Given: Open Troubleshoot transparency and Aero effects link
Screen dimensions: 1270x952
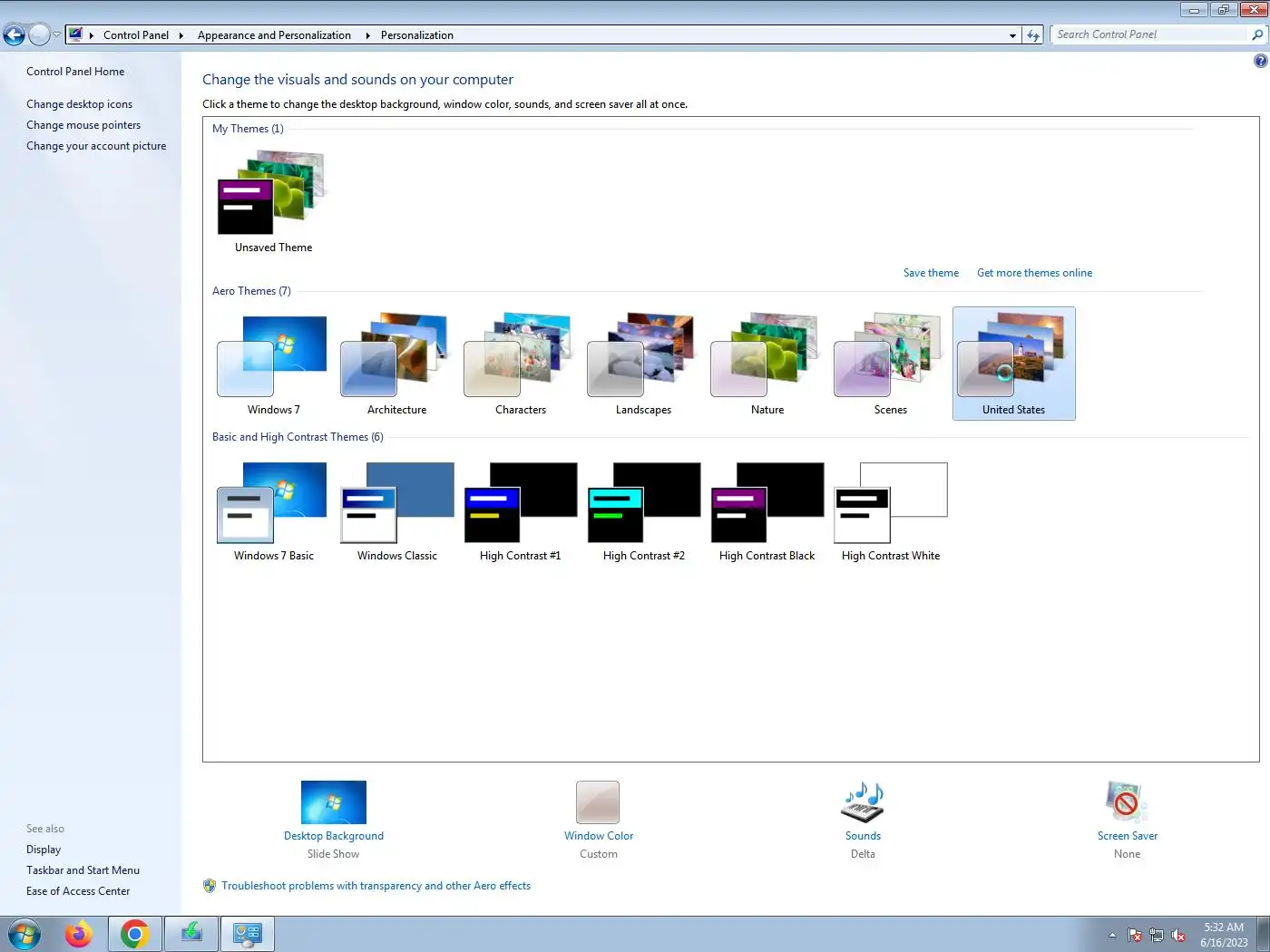Looking at the screenshot, I should pyautogui.click(x=376, y=886).
